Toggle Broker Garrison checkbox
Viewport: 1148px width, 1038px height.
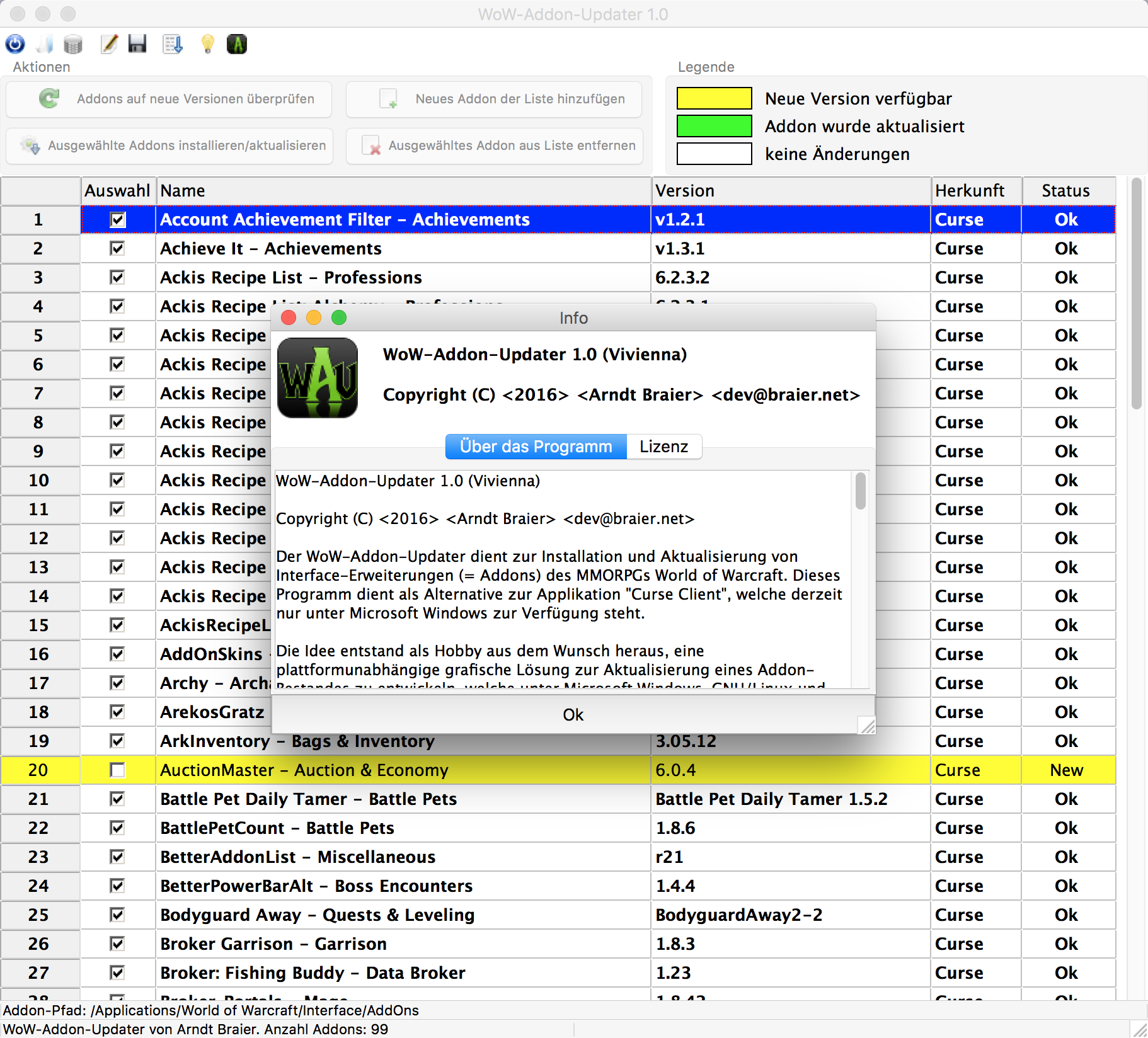coord(118,944)
